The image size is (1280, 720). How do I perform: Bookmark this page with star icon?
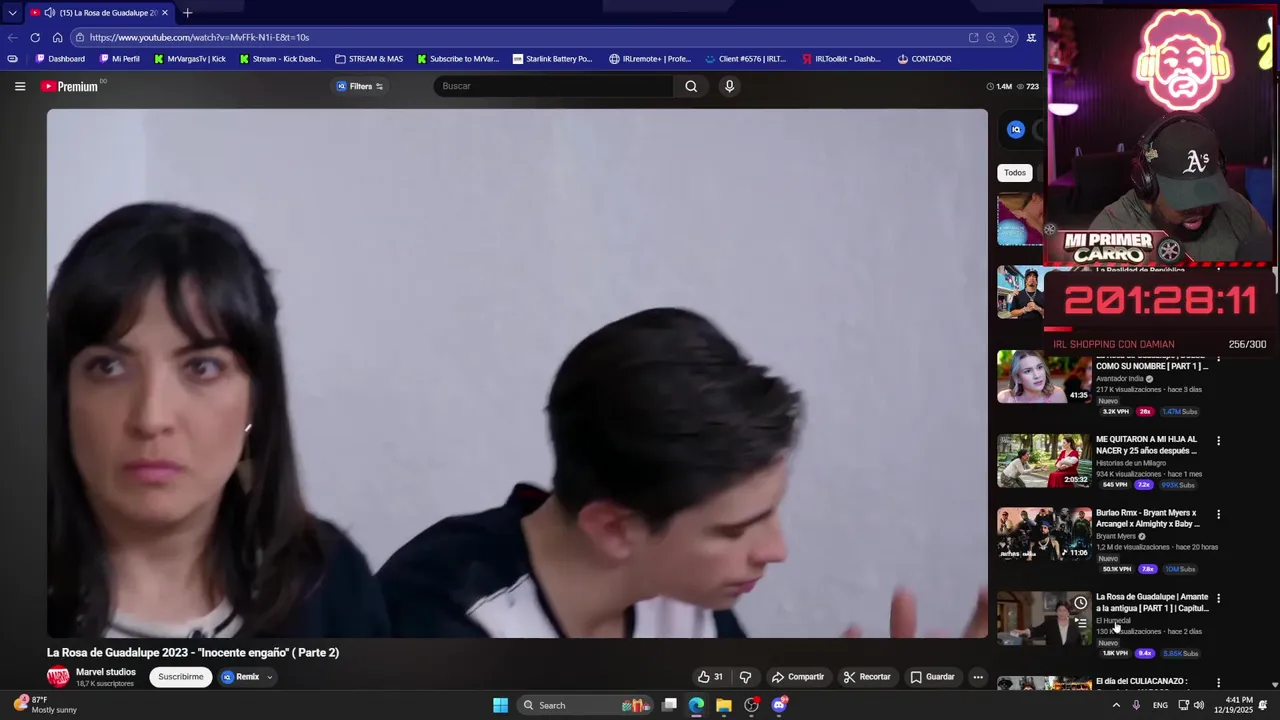(x=1009, y=37)
